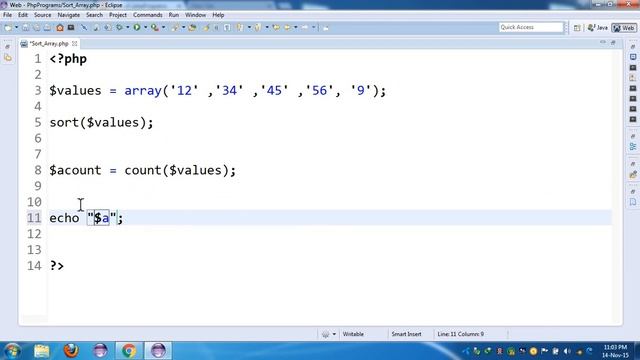Click the 'Smart Insert' status bar entry

[406, 334]
